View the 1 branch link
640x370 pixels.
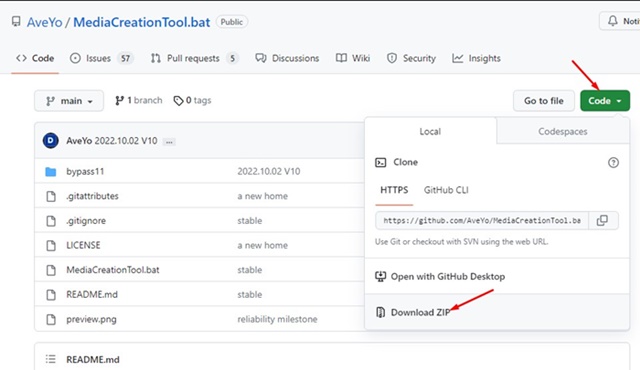click(138, 100)
